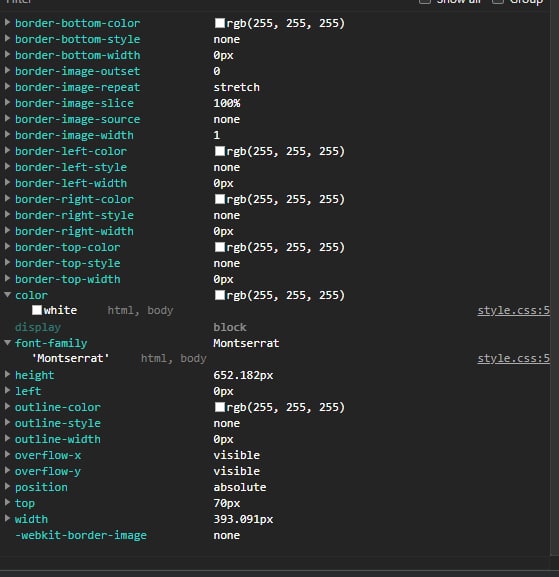Expand the border-image-repeat property

(x=7, y=86)
